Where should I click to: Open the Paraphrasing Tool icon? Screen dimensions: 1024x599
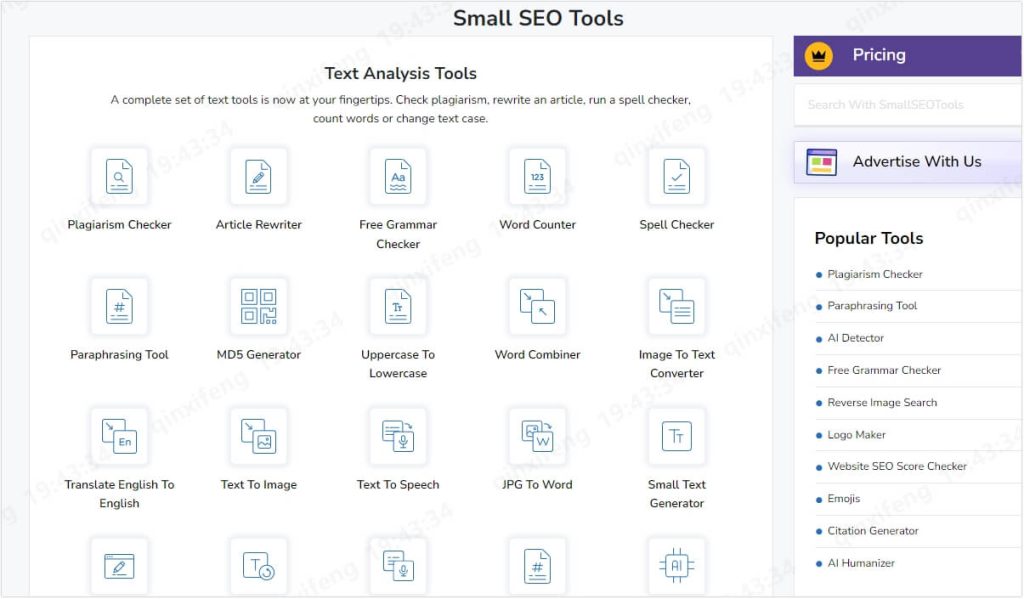pos(119,306)
